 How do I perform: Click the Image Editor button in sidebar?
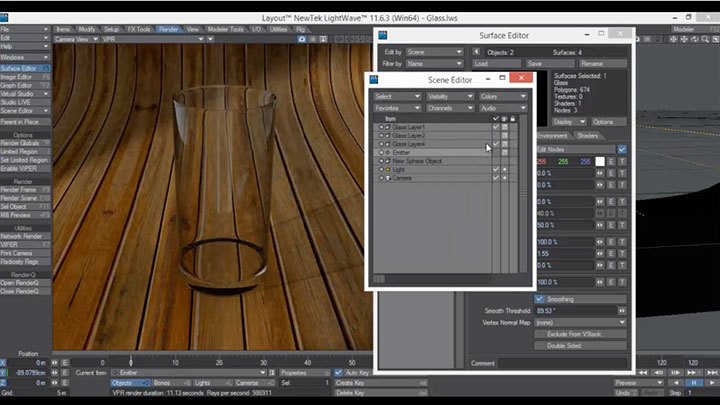click(25, 77)
